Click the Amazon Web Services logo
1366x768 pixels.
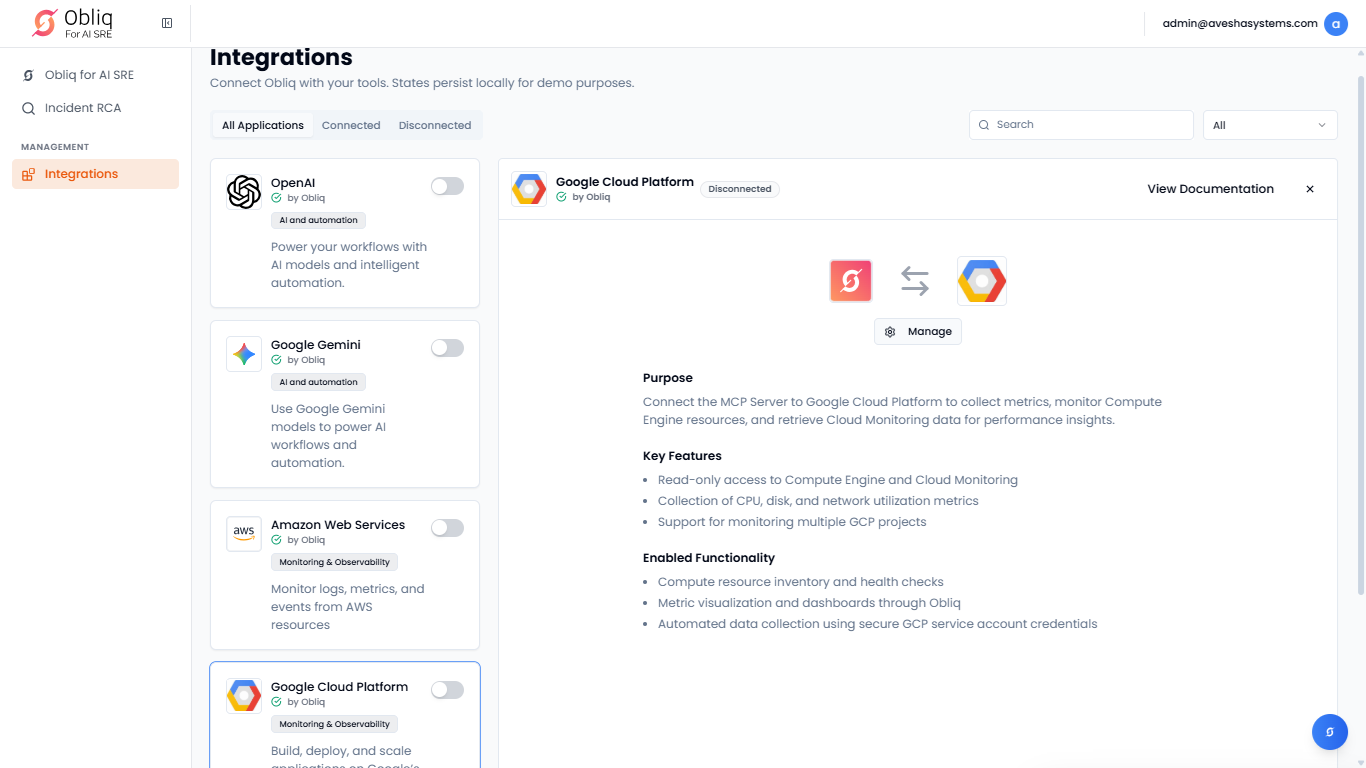(244, 534)
